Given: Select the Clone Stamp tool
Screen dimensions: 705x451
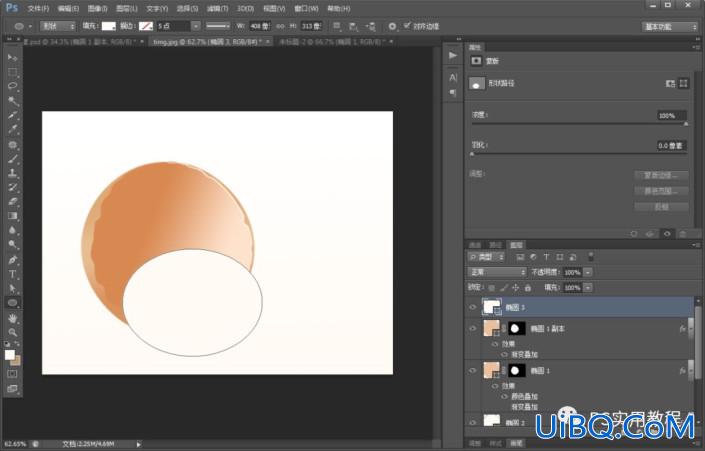Looking at the screenshot, I should point(13,173).
